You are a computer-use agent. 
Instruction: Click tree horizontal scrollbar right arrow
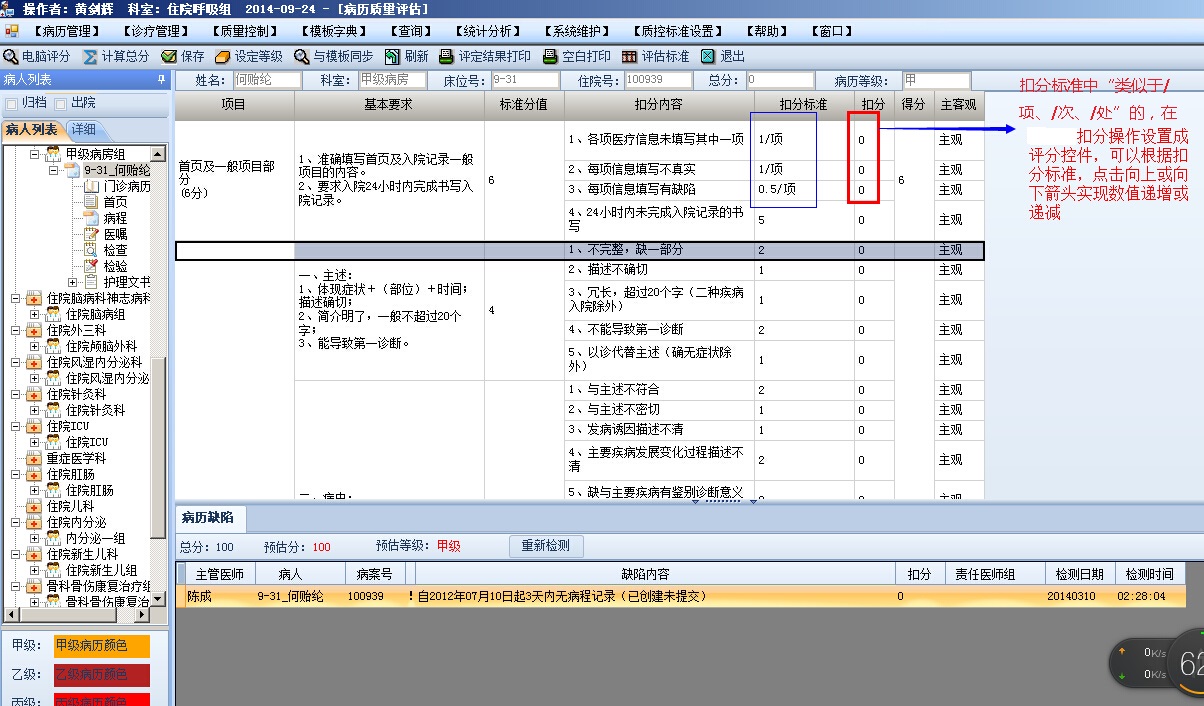pos(144,614)
